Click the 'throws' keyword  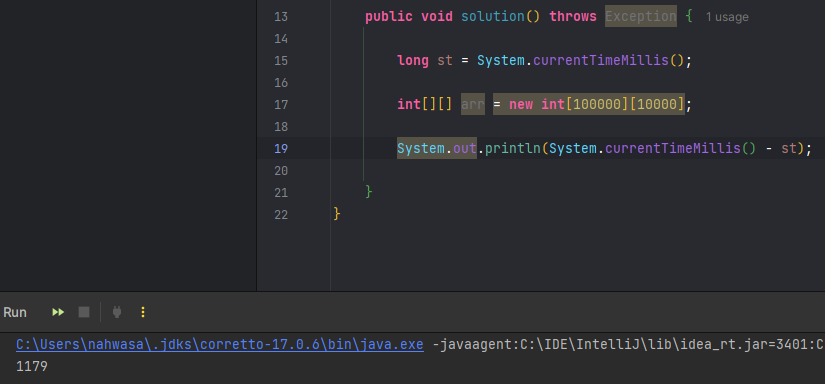tap(573, 16)
